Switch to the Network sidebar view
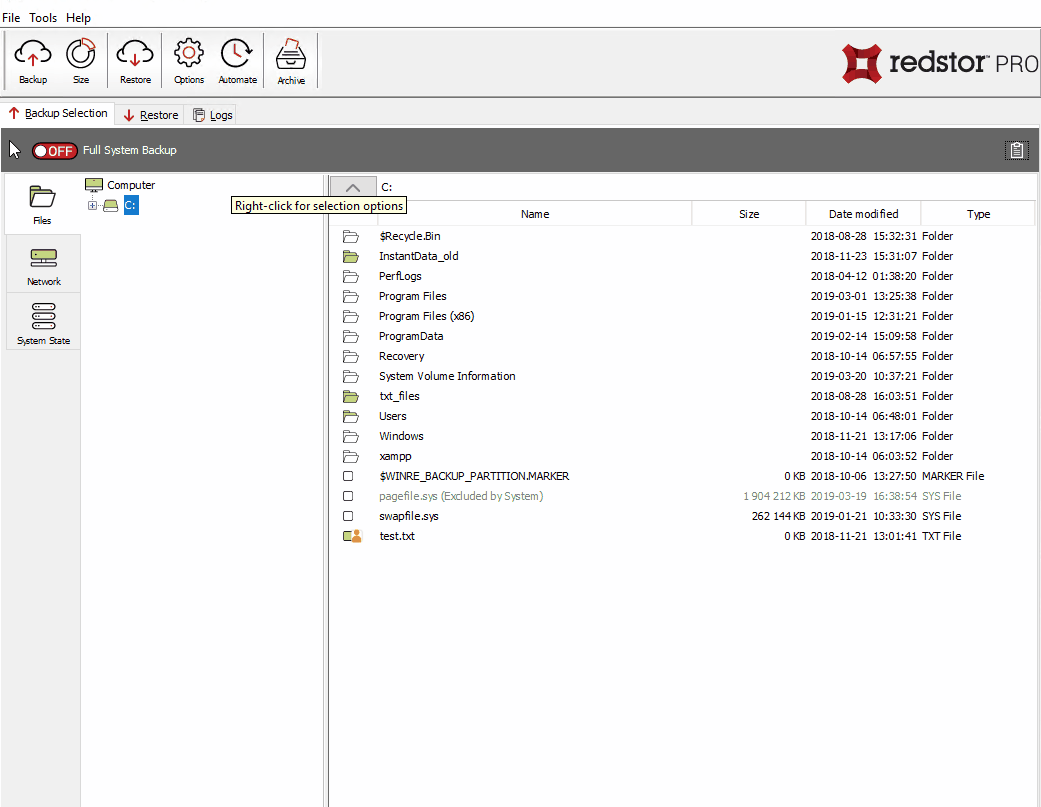Screen dimensions: 1041x807 click(x=43, y=264)
